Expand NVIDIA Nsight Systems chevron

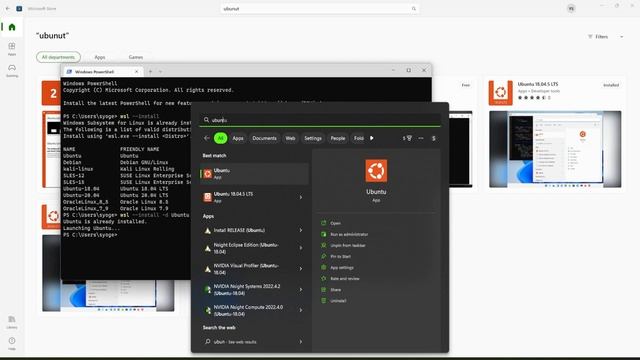[x=301, y=290]
